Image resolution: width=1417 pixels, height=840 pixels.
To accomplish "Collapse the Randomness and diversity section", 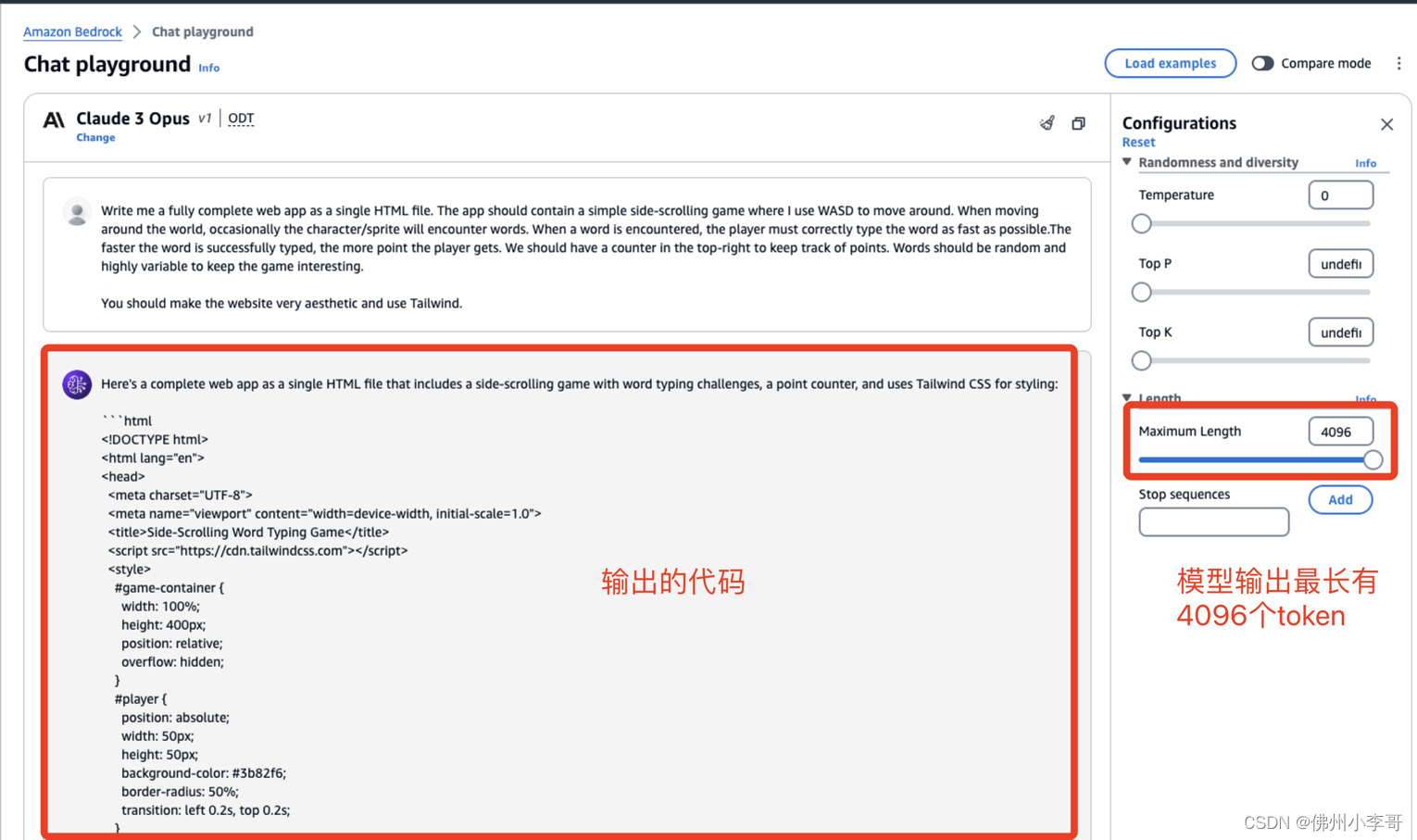I will (1127, 162).
